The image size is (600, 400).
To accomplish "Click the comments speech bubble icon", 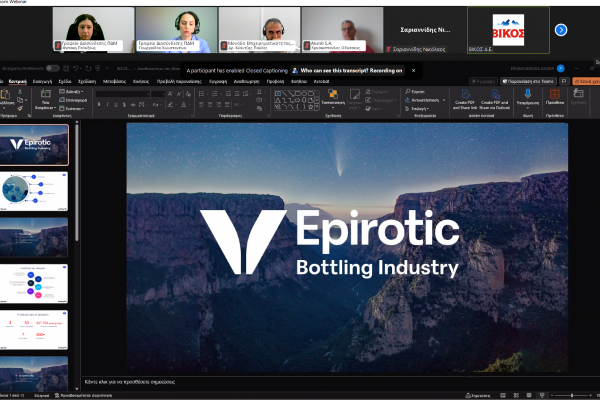I will click(x=564, y=81).
